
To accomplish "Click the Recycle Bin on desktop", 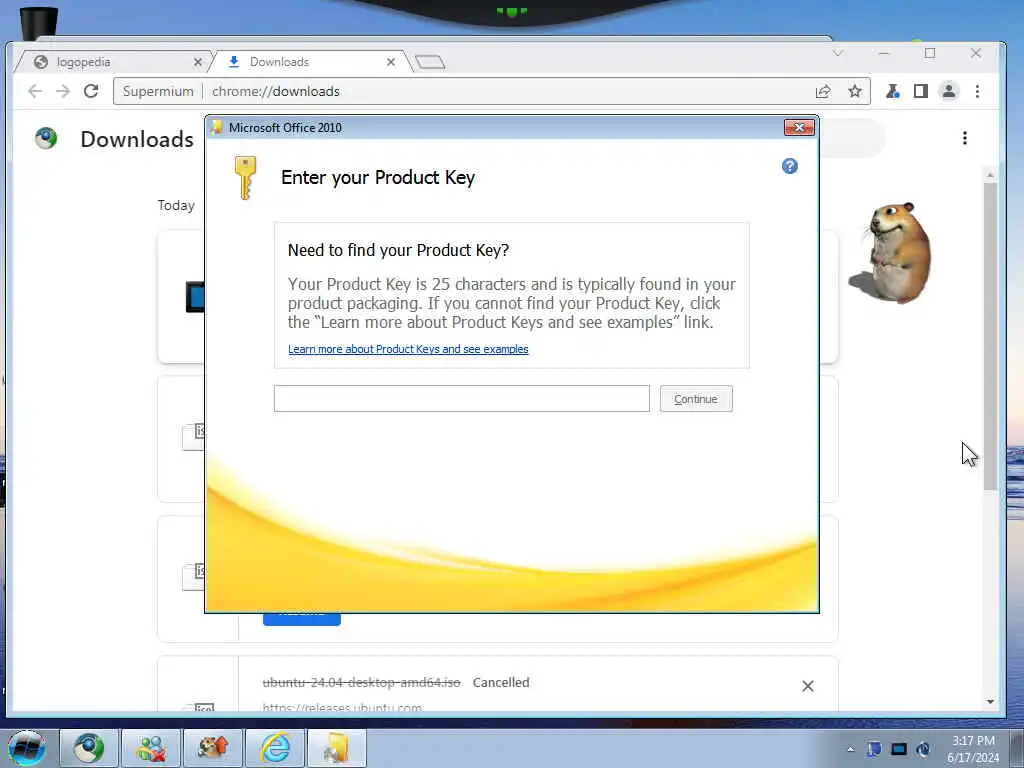I will pyautogui.click(x=39, y=23).
